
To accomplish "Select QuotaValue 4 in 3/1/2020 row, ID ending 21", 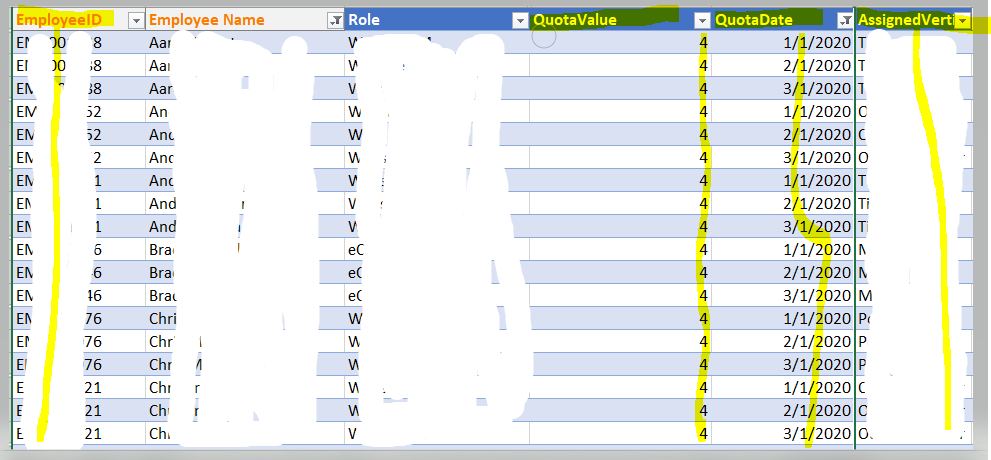I will tap(703, 433).
